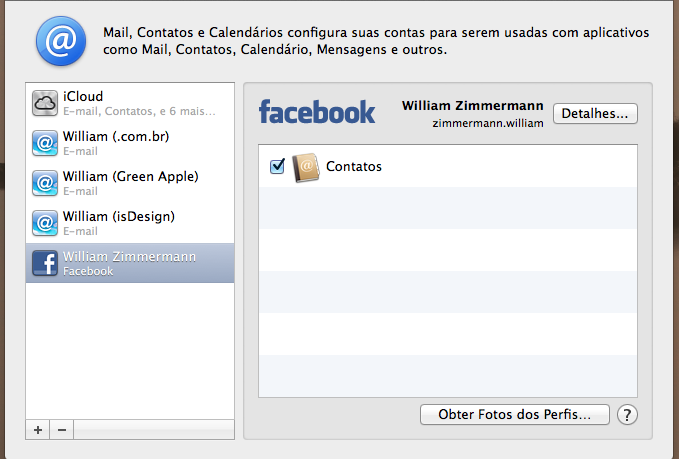Click the large blue @ header icon
This screenshot has width=679, height=459.
[61, 41]
